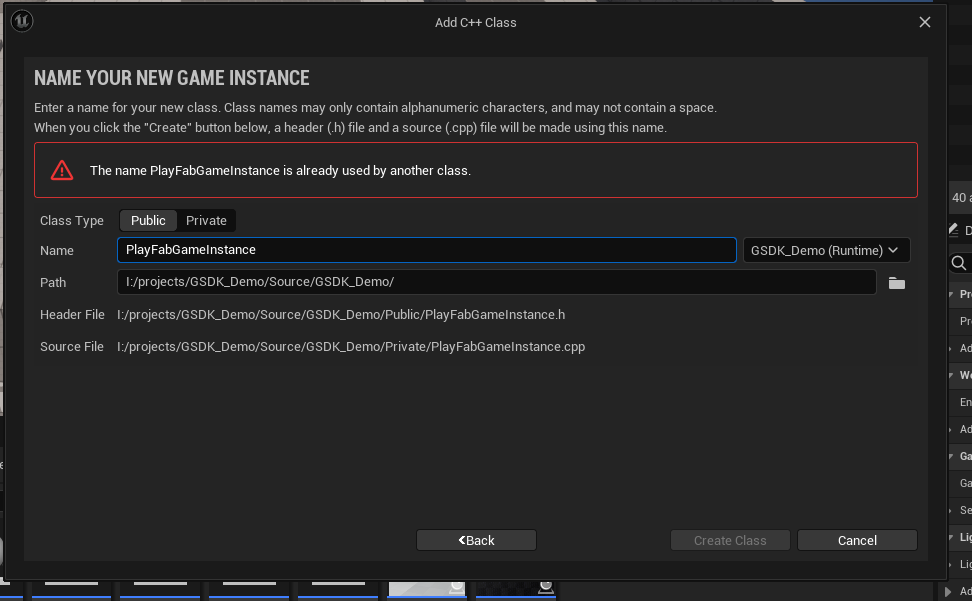Close the Add C++ Class dialog
Image resolution: width=972 pixels, height=601 pixels.
924,22
